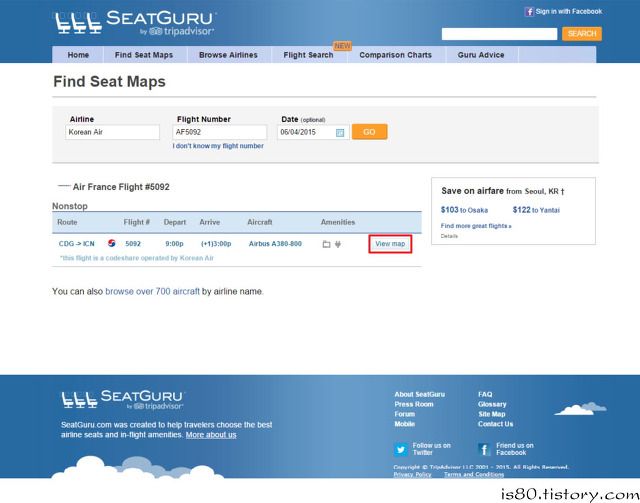This screenshot has height=503, width=640.
Task: Click the (+1)3:00p arrival time
Action: [216, 244]
